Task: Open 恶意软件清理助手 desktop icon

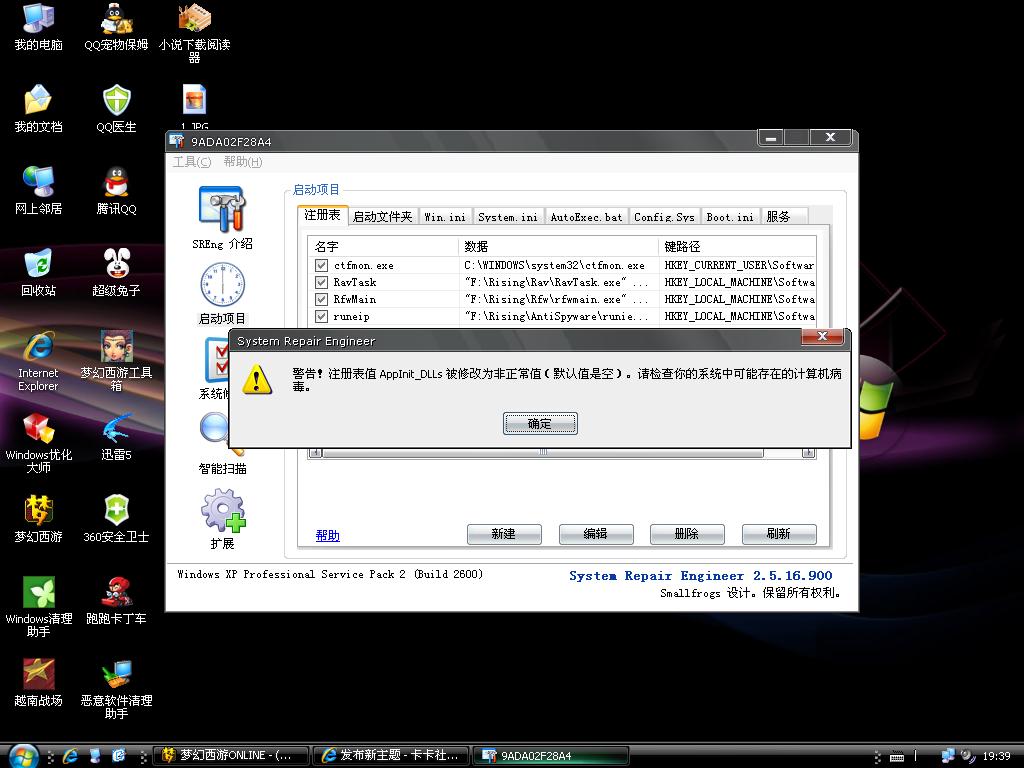Action: click(116, 689)
